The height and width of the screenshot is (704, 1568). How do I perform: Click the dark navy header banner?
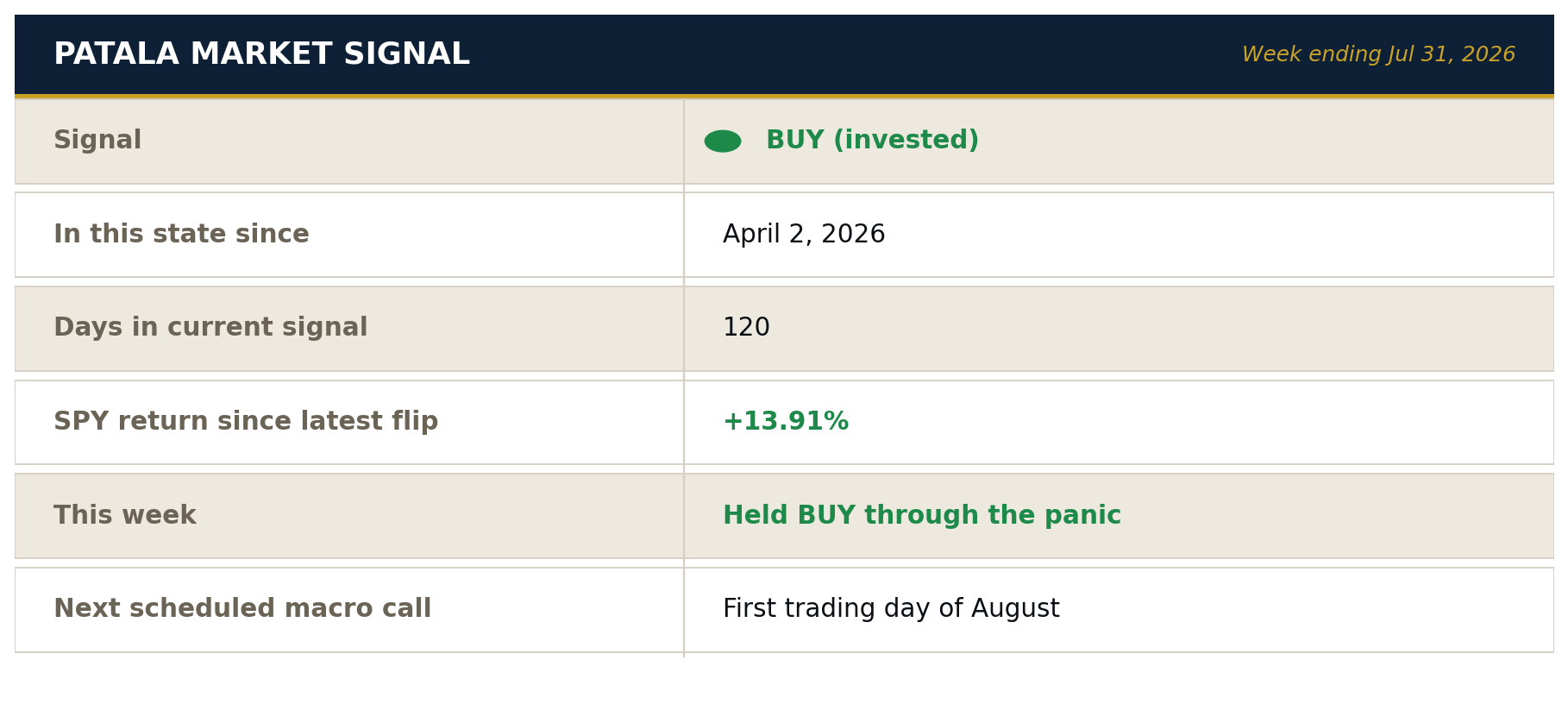(784, 54)
